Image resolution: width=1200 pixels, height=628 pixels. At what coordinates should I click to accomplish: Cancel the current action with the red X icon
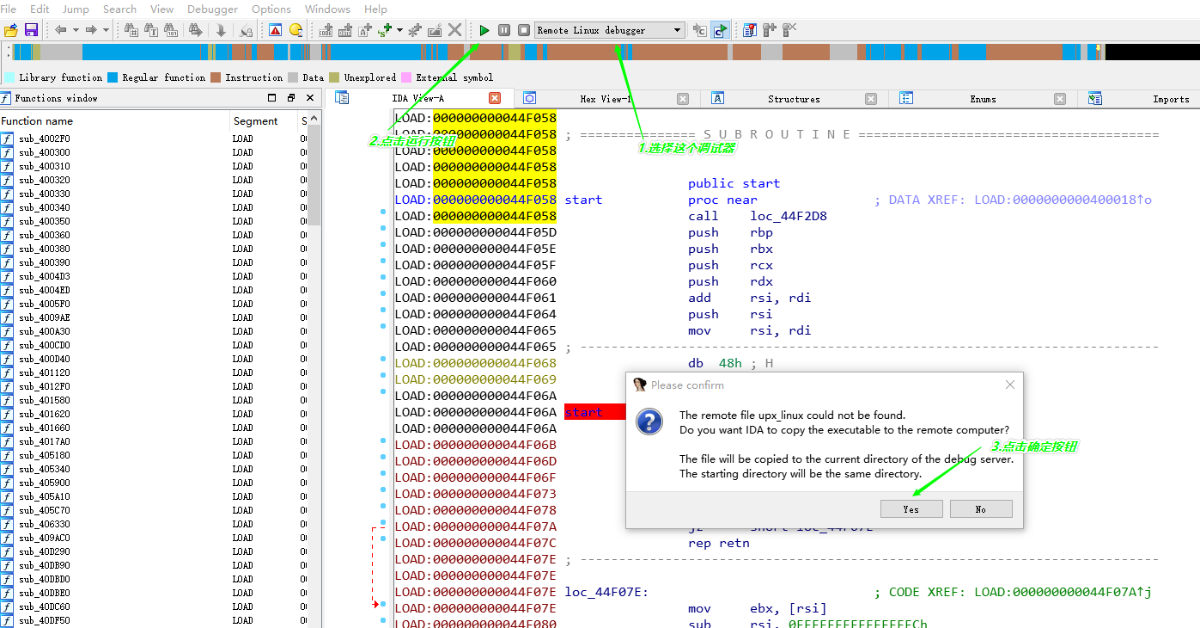(456, 30)
